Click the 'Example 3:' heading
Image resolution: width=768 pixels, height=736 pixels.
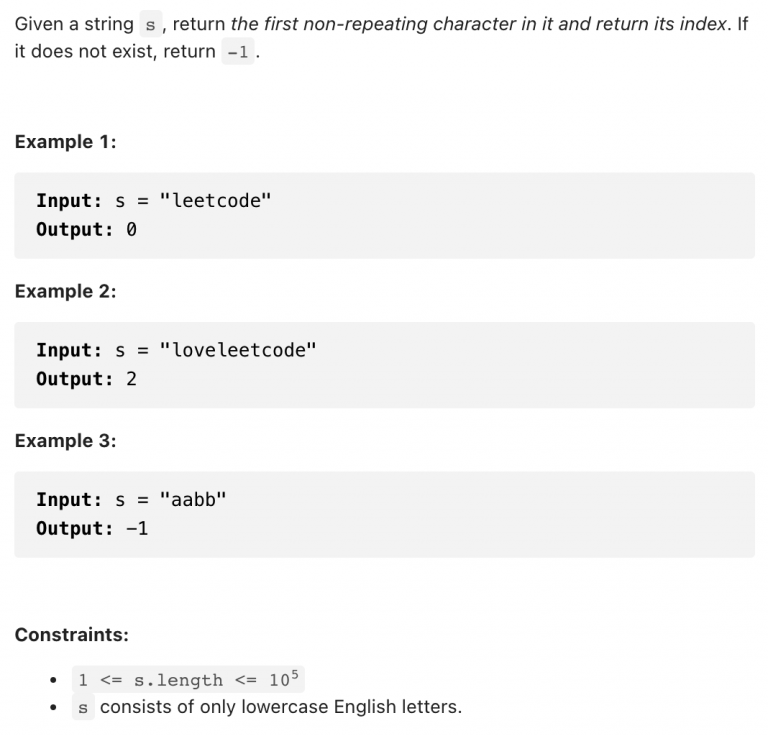(66, 441)
